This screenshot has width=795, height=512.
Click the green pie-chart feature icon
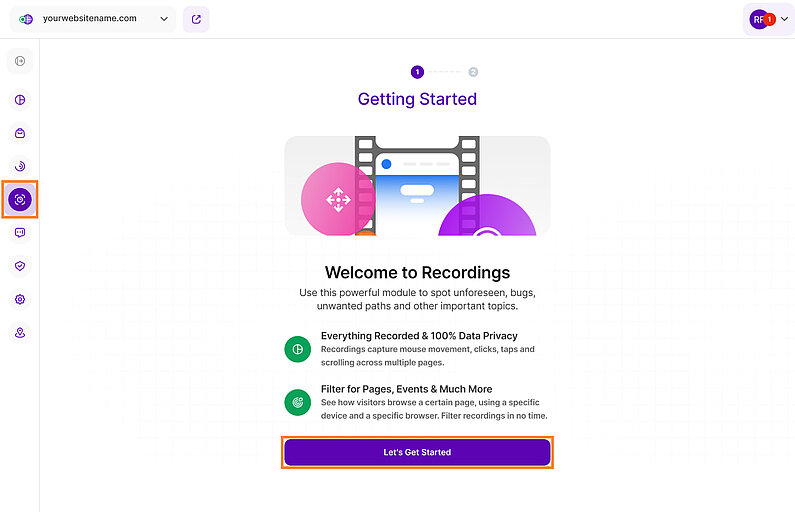point(298,349)
